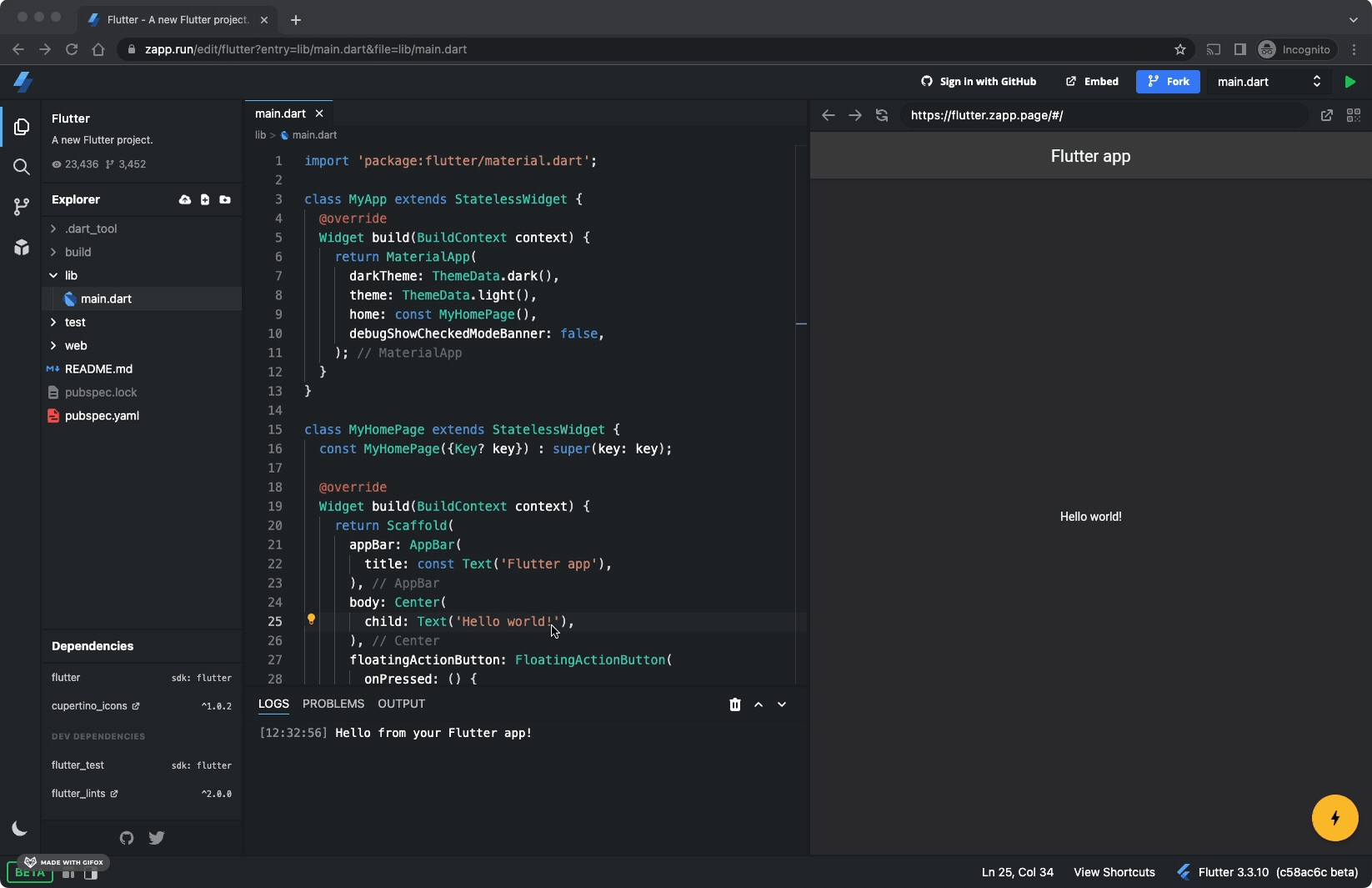The image size is (1372, 888).
Task: Open the main.dart entry file dropdown
Action: pyautogui.click(x=1269, y=82)
